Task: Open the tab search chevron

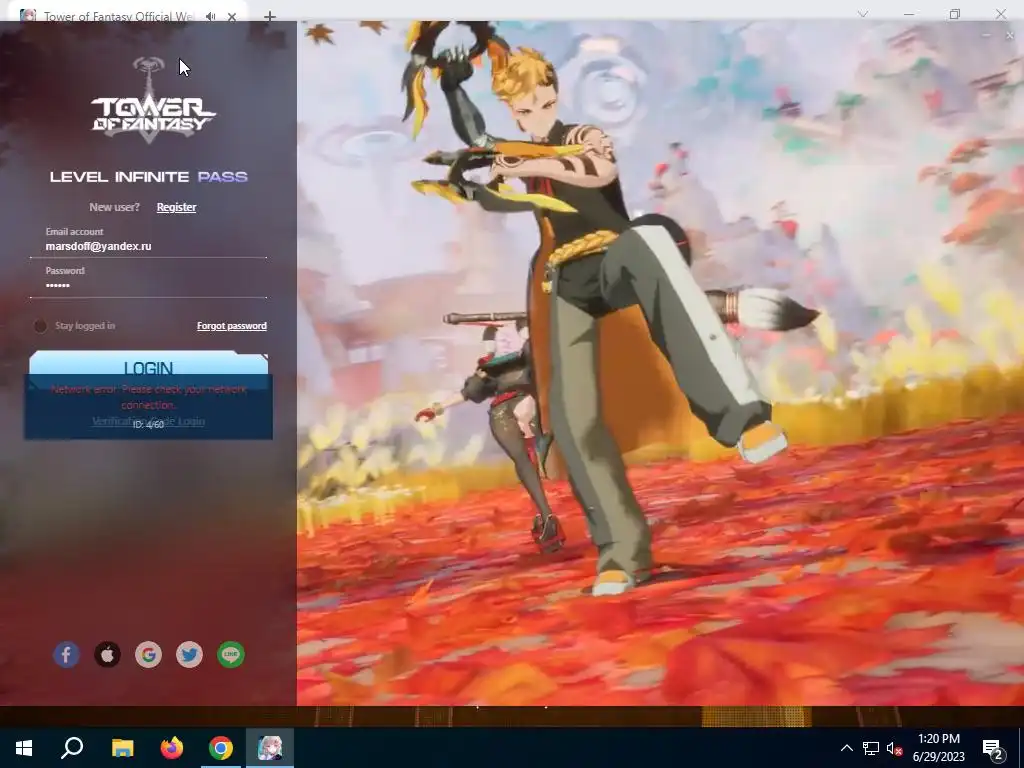Action: coord(863,14)
